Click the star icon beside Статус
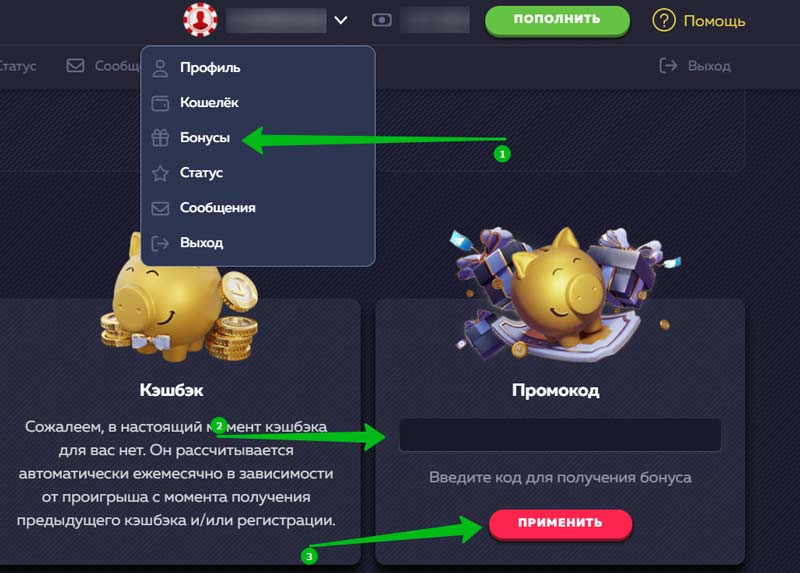The height and width of the screenshot is (573, 800). [160, 173]
